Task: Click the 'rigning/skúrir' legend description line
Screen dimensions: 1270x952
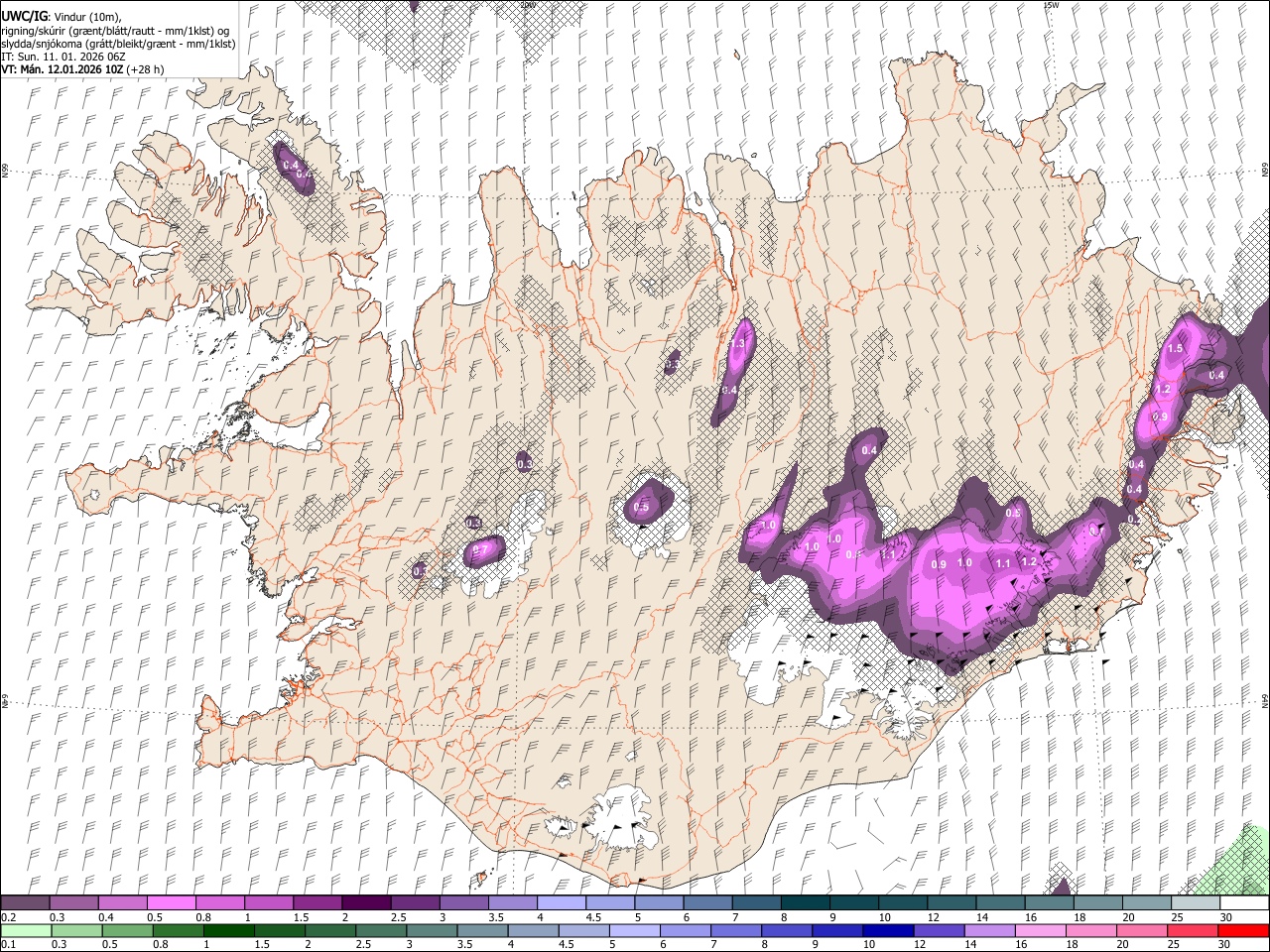Action: point(115,31)
